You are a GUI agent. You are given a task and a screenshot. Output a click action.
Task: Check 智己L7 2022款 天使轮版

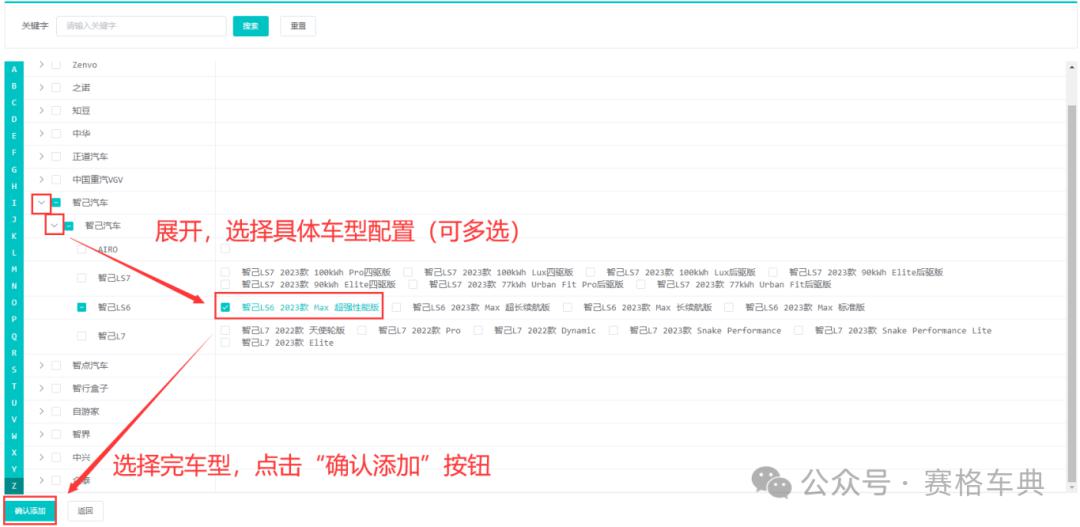225,331
